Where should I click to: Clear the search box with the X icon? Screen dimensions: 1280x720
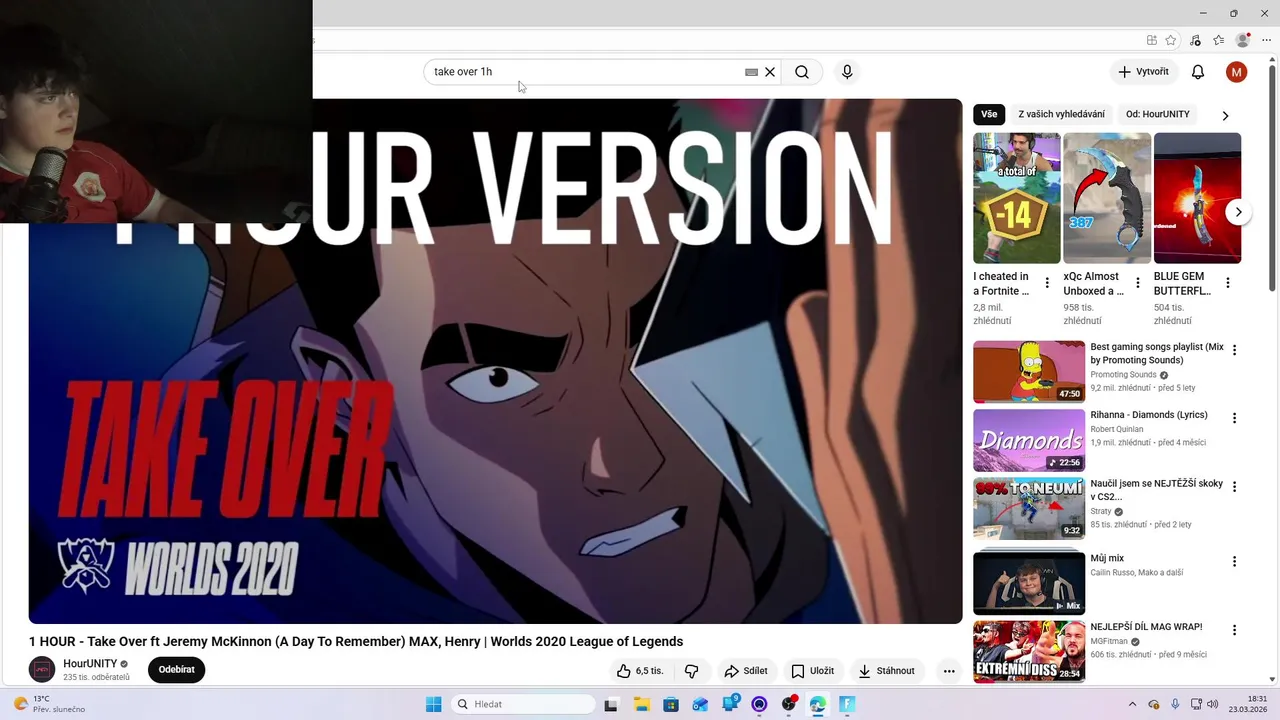click(x=770, y=72)
